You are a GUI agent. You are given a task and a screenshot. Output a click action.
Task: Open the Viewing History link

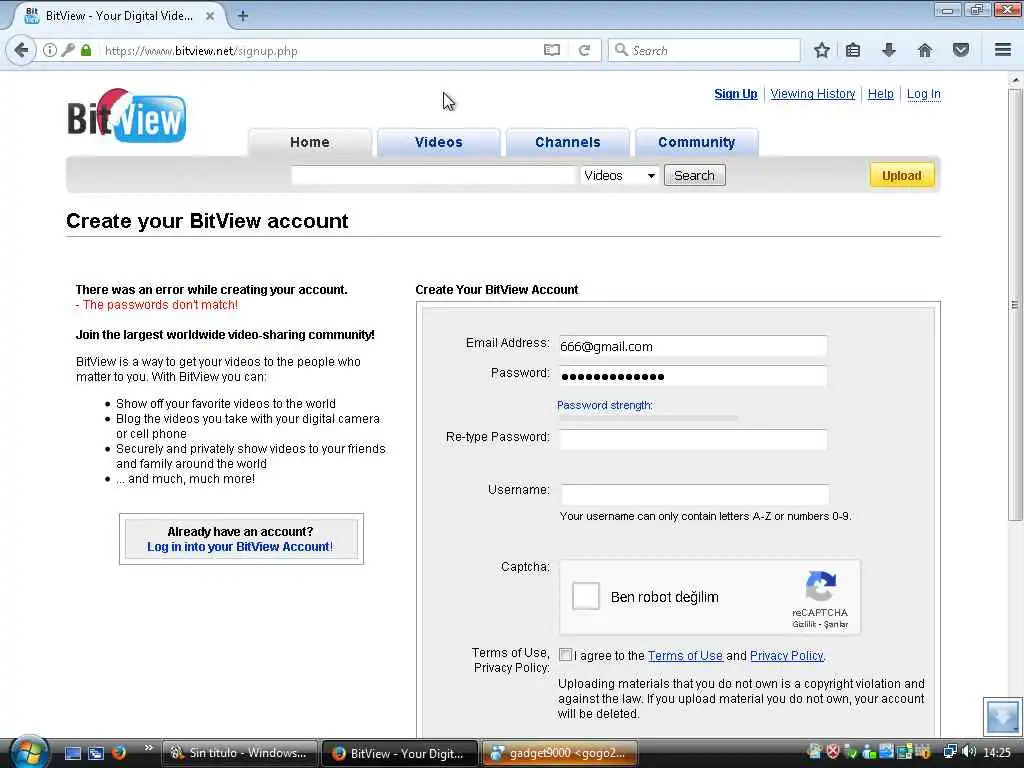tap(812, 94)
